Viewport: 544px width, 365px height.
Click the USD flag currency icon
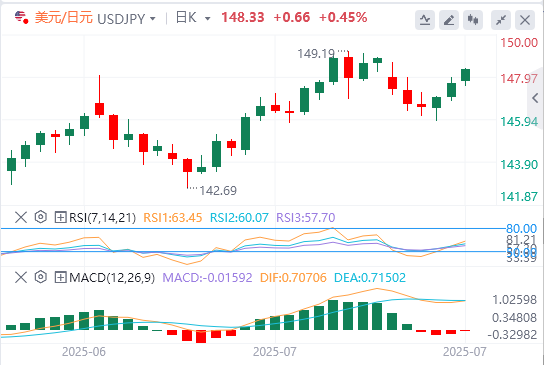[22, 17]
